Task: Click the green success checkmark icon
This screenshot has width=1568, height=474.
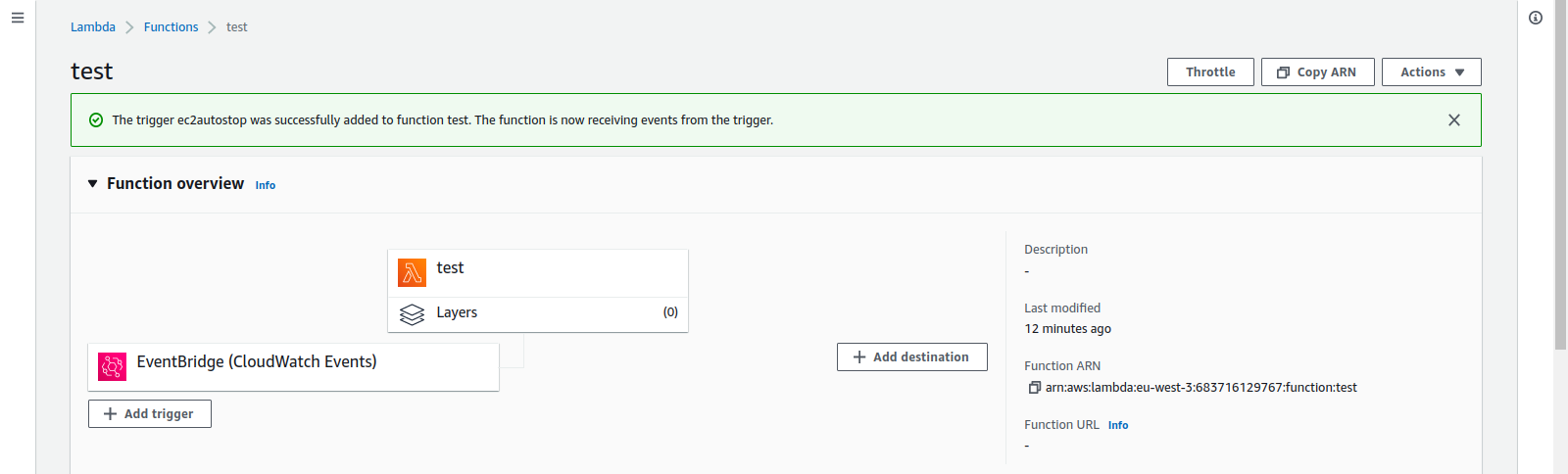Action: pos(96,120)
